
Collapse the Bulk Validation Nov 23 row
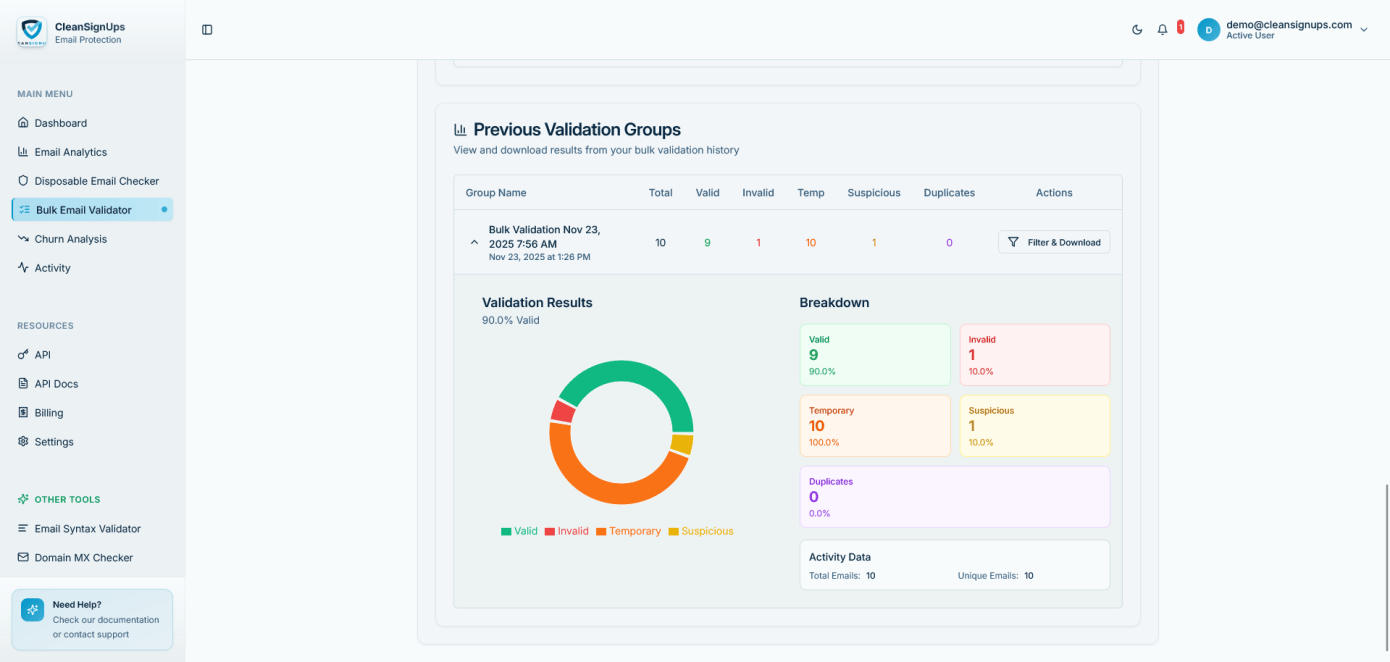[x=474, y=242]
